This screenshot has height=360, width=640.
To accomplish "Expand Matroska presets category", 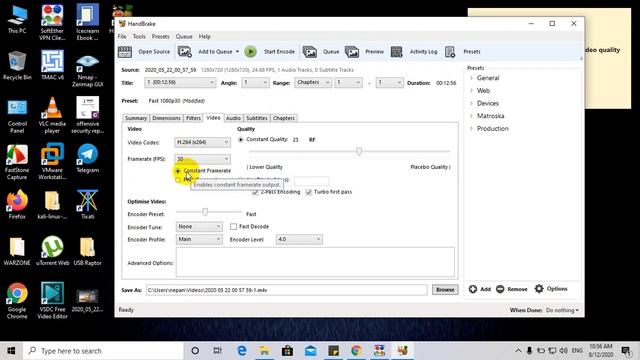I will click(471, 116).
